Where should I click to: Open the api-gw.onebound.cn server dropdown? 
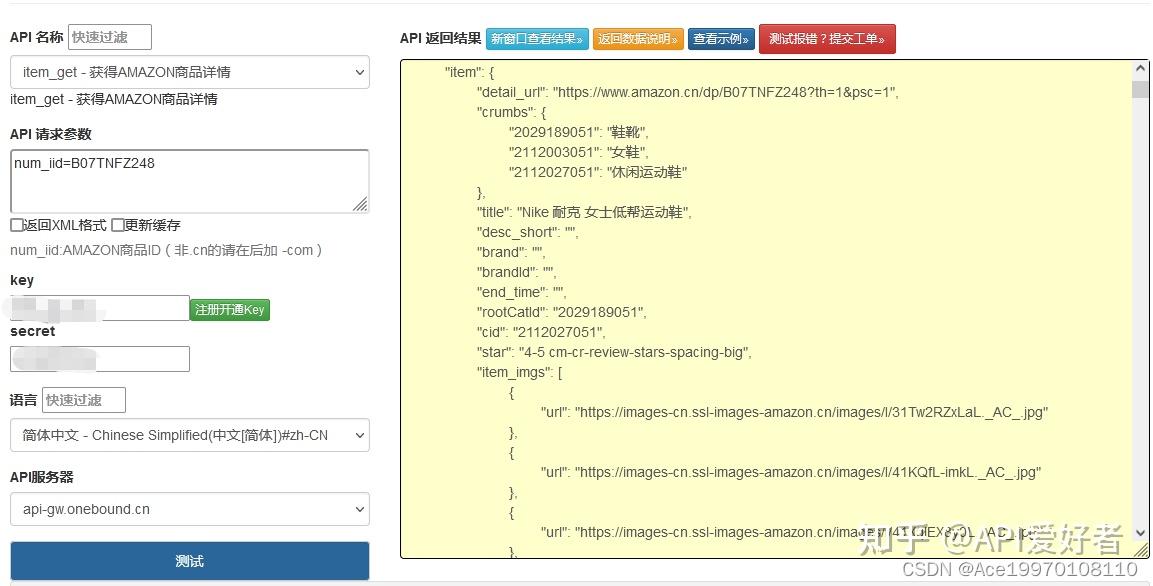click(x=188, y=509)
